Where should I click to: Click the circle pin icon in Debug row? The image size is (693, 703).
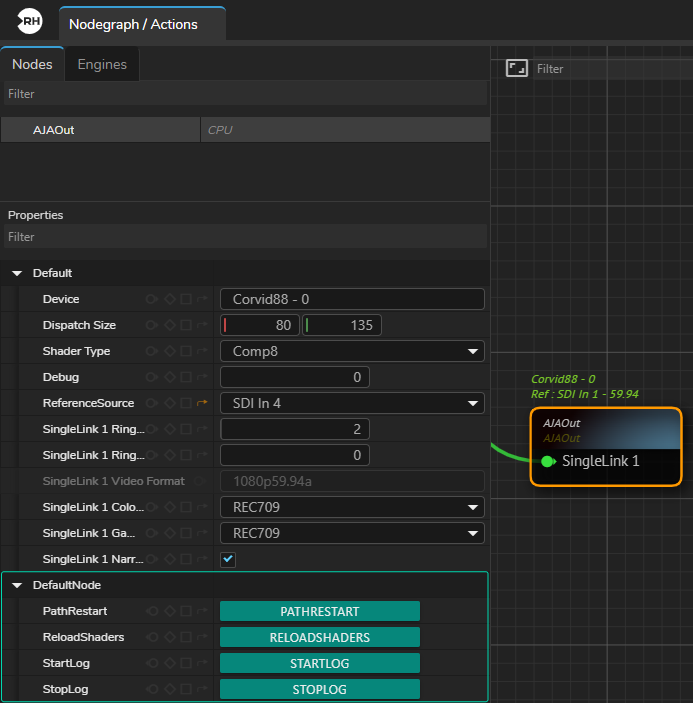click(152, 377)
